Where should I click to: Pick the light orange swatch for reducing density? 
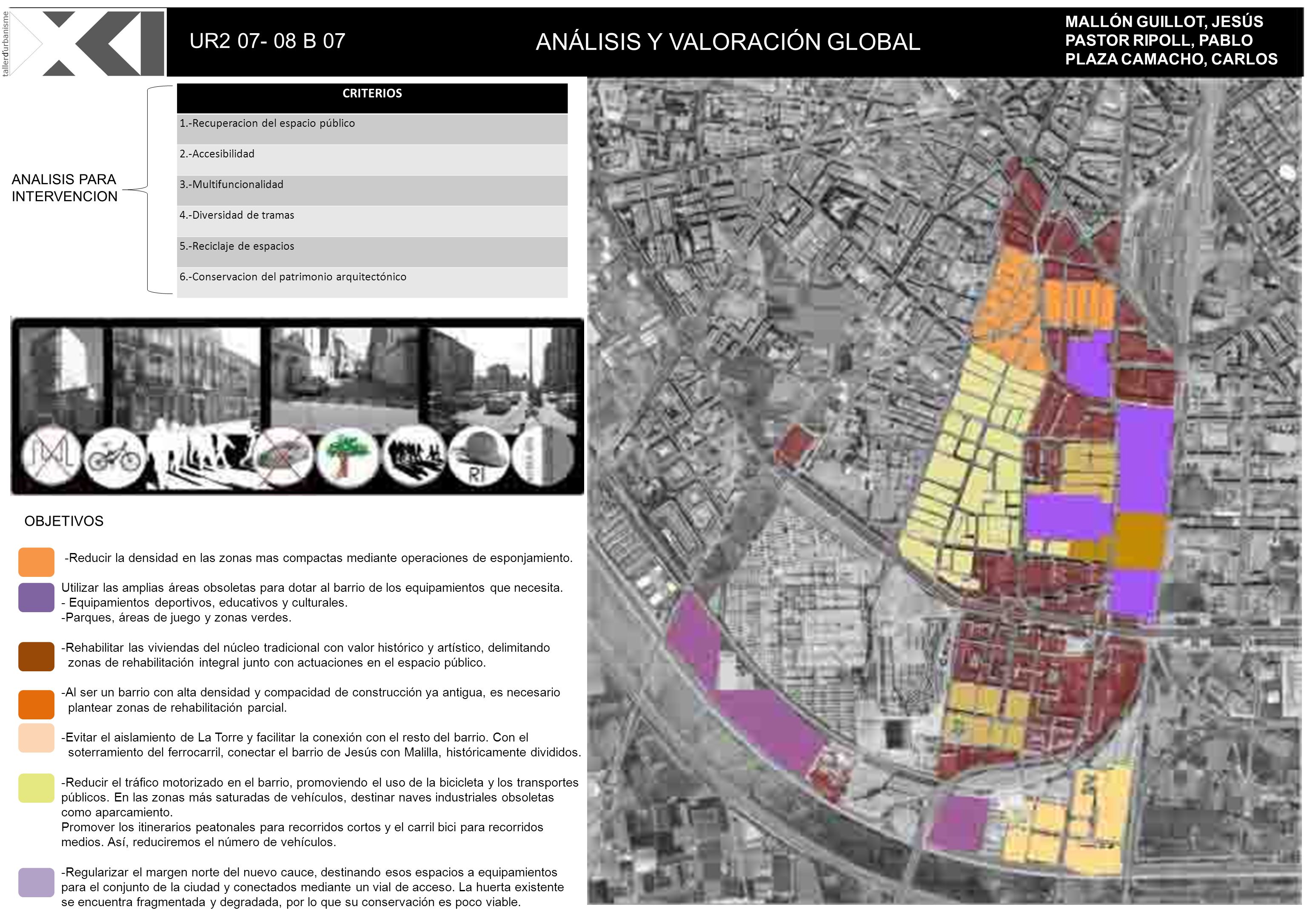click(x=37, y=562)
